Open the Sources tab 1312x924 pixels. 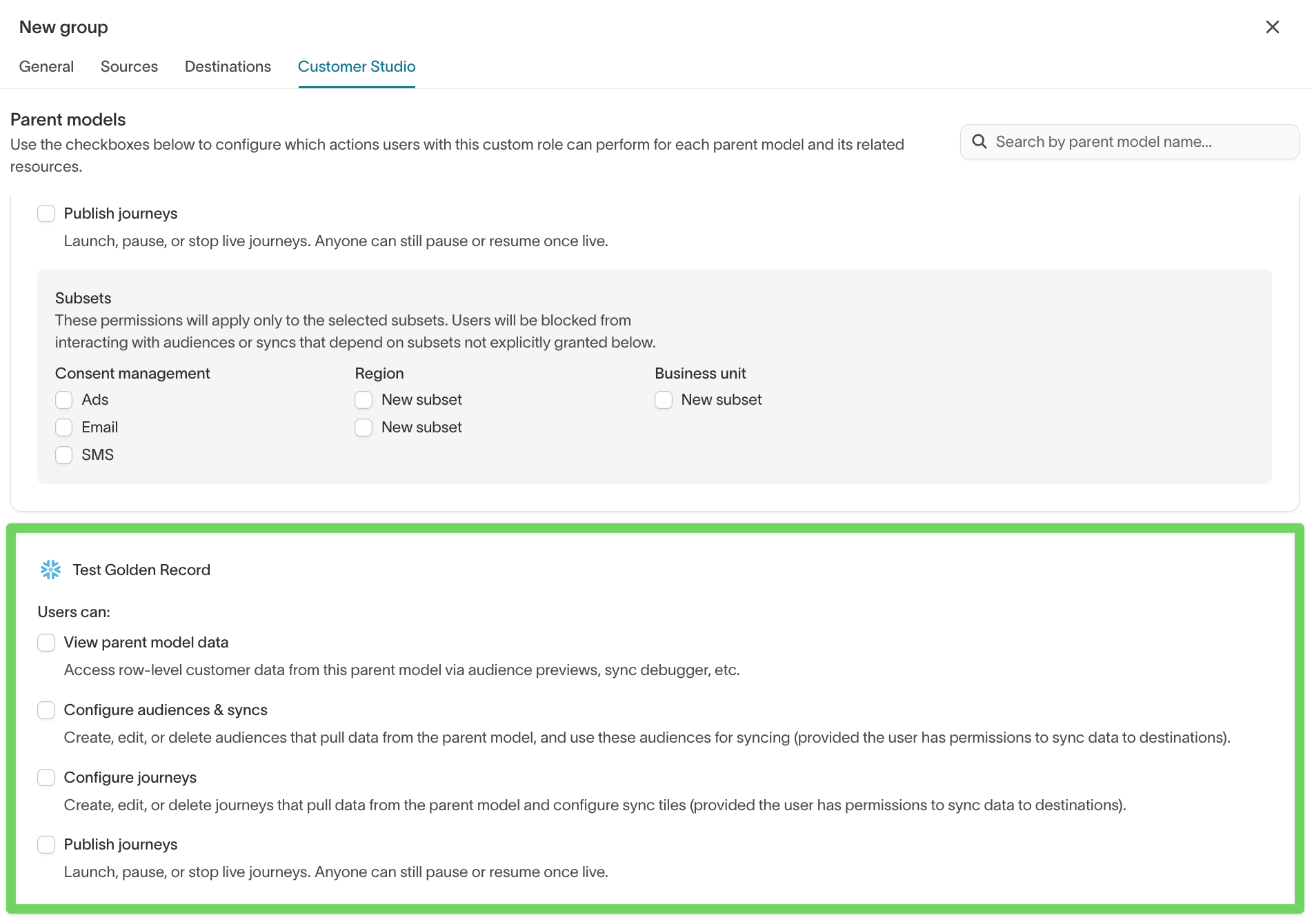[129, 66]
